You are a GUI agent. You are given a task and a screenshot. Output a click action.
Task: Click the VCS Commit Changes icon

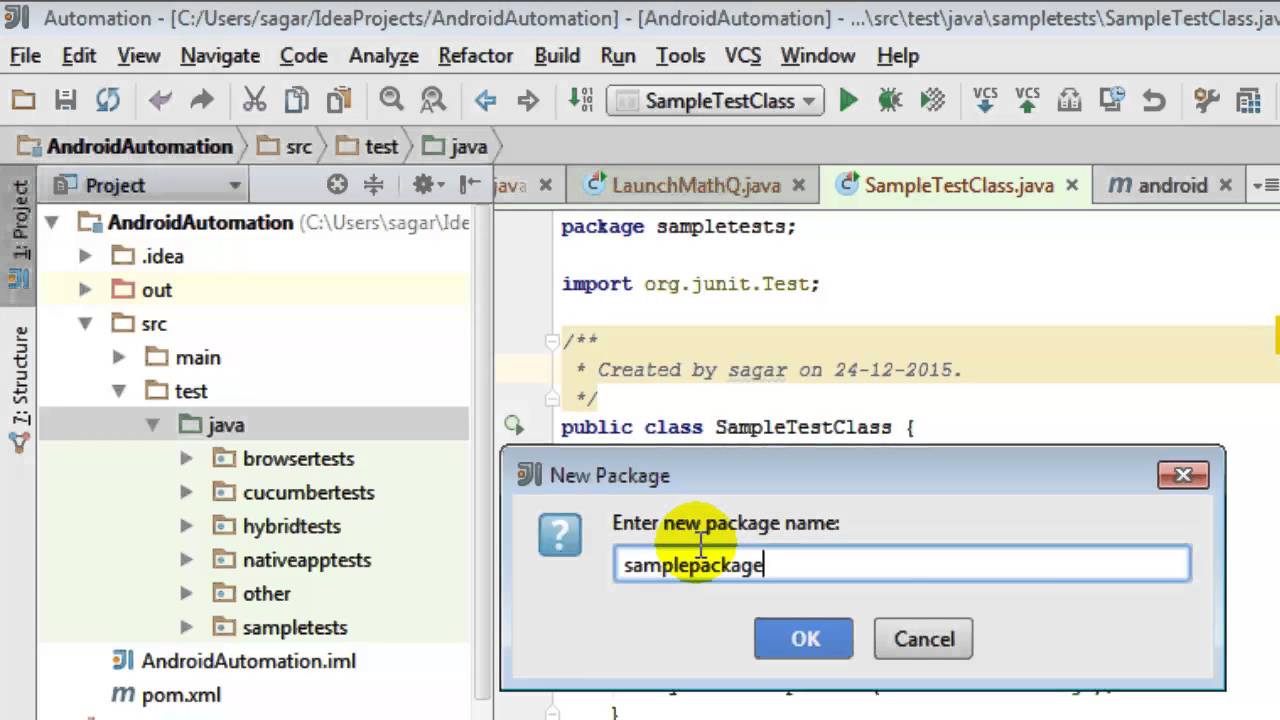click(x=1027, y=100)
